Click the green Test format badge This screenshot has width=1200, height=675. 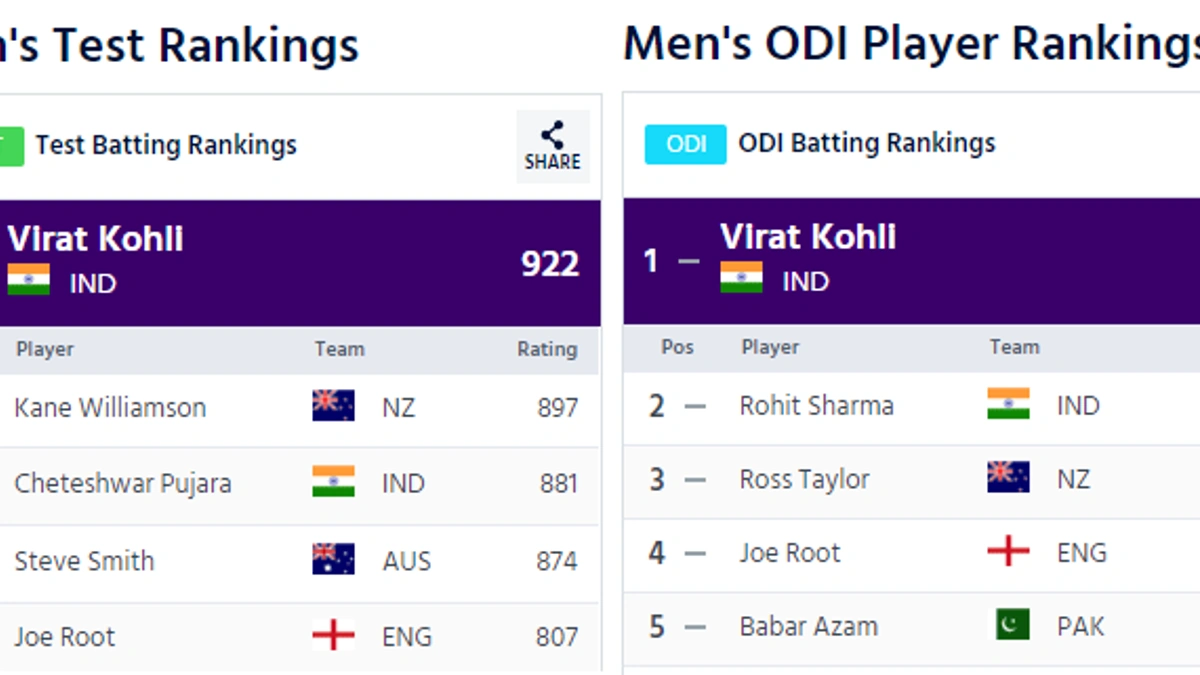click(11, 146)
